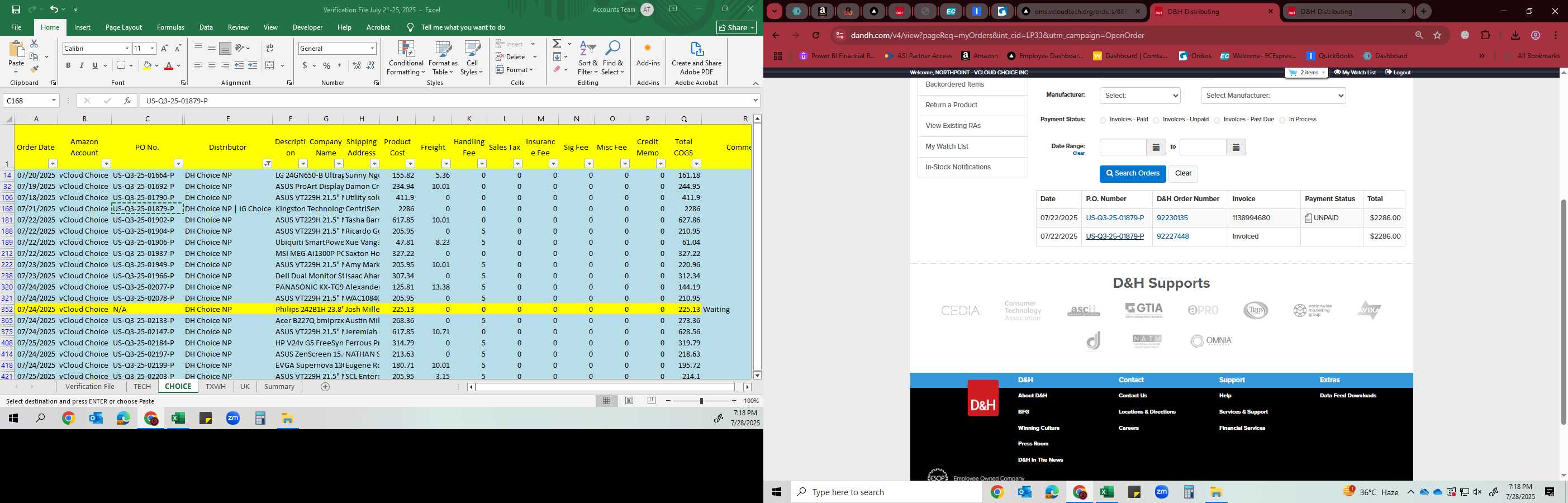This screenshot has width=1568, height=503.
Task: Switch to the Summary worksheet tab
Action: [x=279, y=387]
